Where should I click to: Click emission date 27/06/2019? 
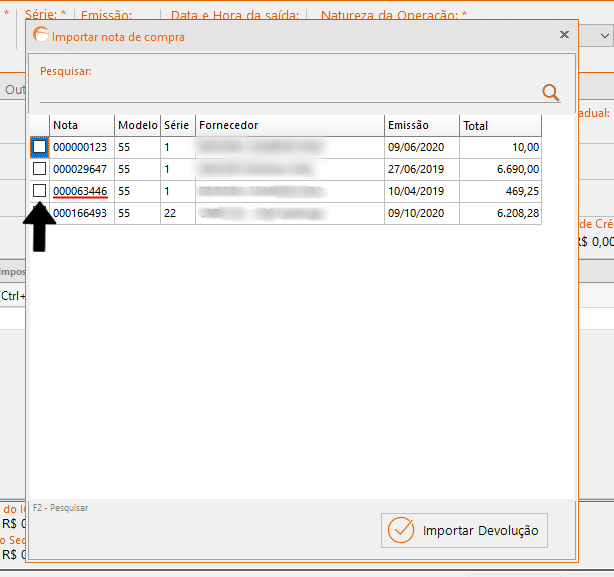tap(416, 169)
